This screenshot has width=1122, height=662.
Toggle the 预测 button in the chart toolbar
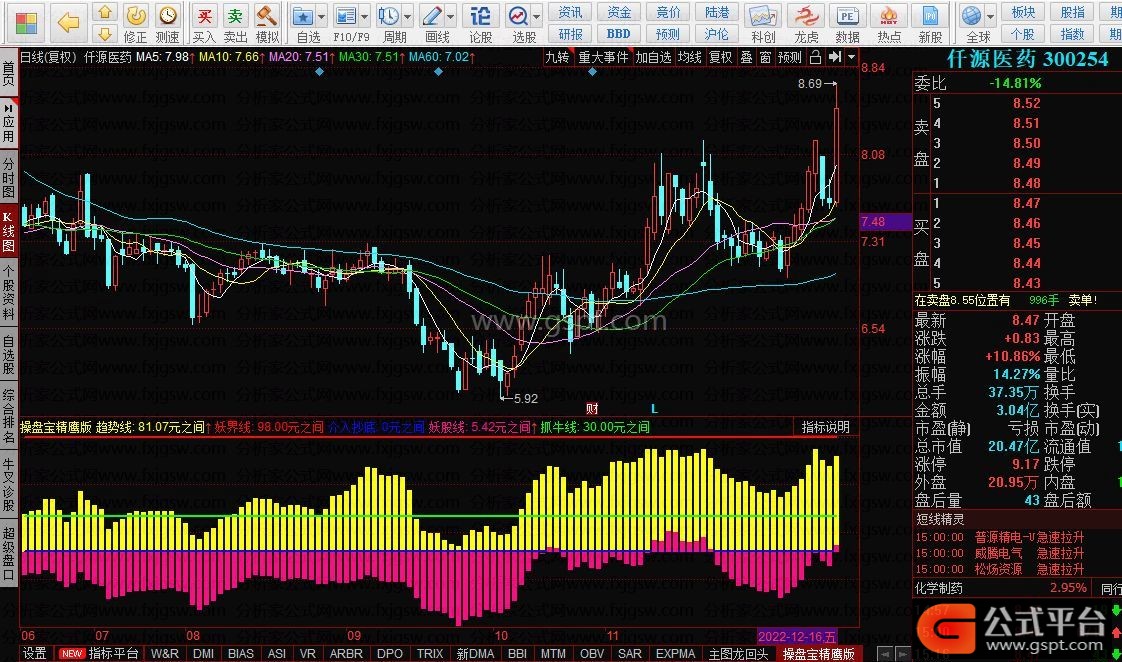[x=789, y=57]
